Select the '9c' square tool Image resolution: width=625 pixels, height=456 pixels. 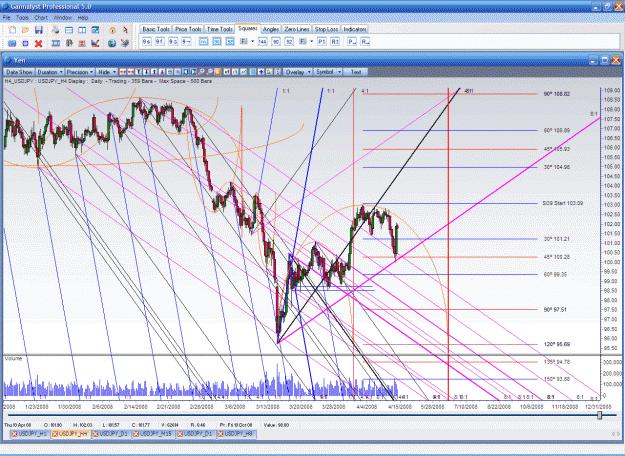(x=173, y=41)
